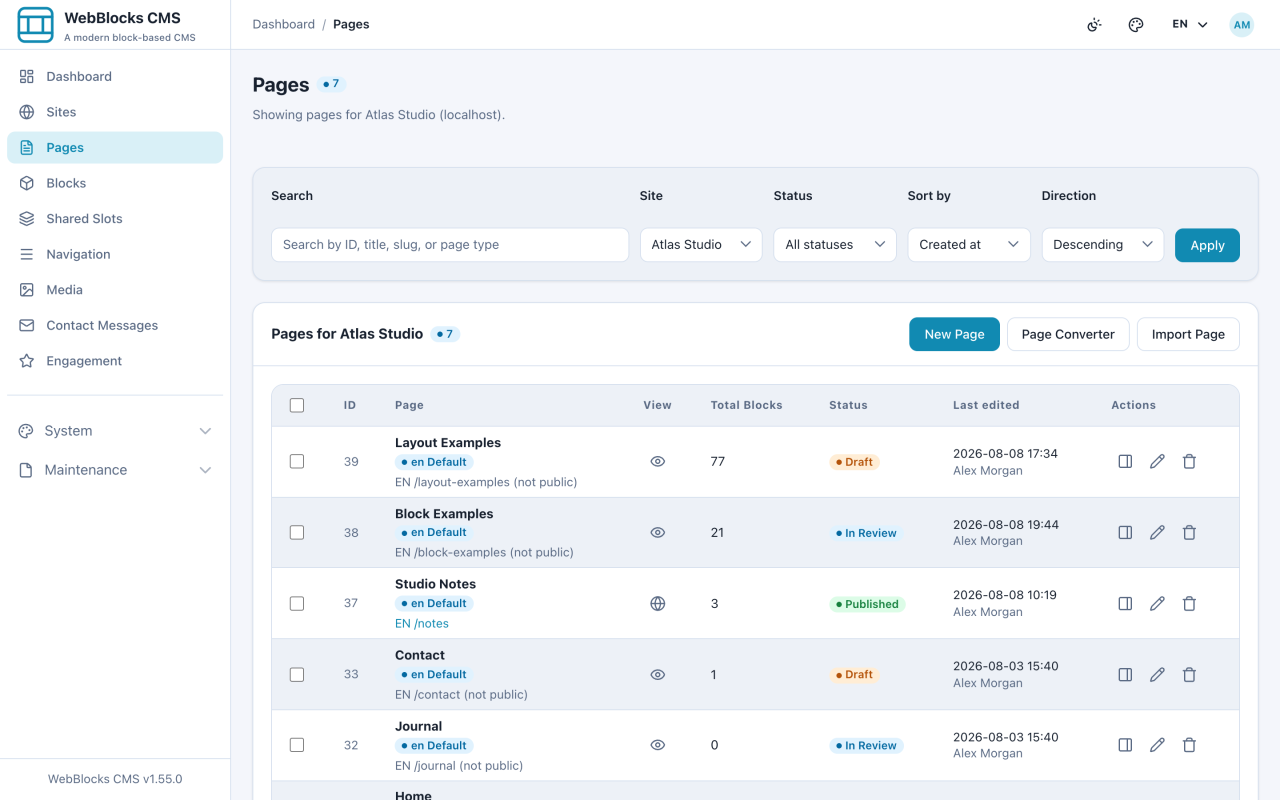Open the EN language selector
1280x800 pixels.
click(1190, 25)
